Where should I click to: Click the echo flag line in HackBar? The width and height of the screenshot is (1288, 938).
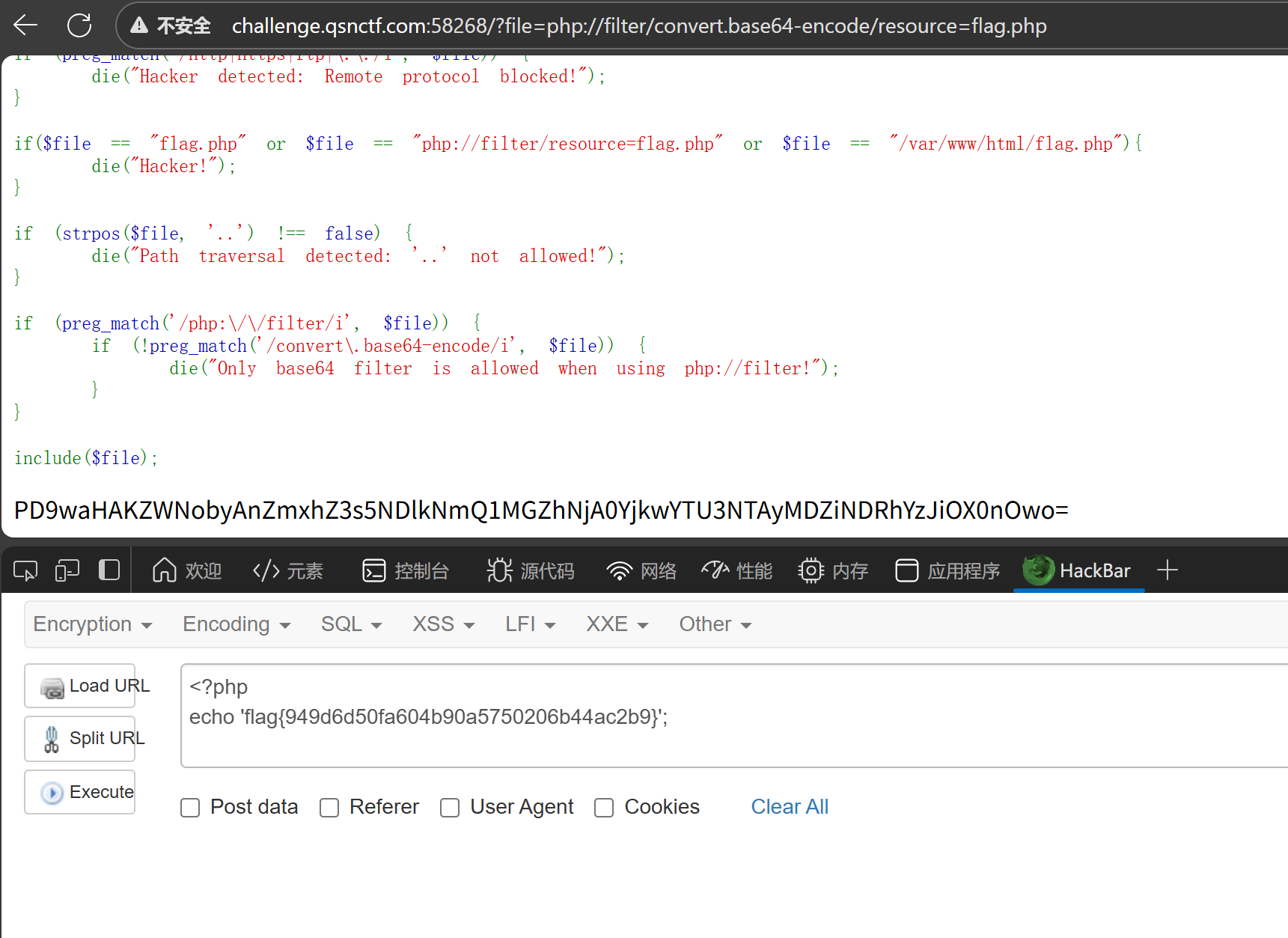[428, 717]
